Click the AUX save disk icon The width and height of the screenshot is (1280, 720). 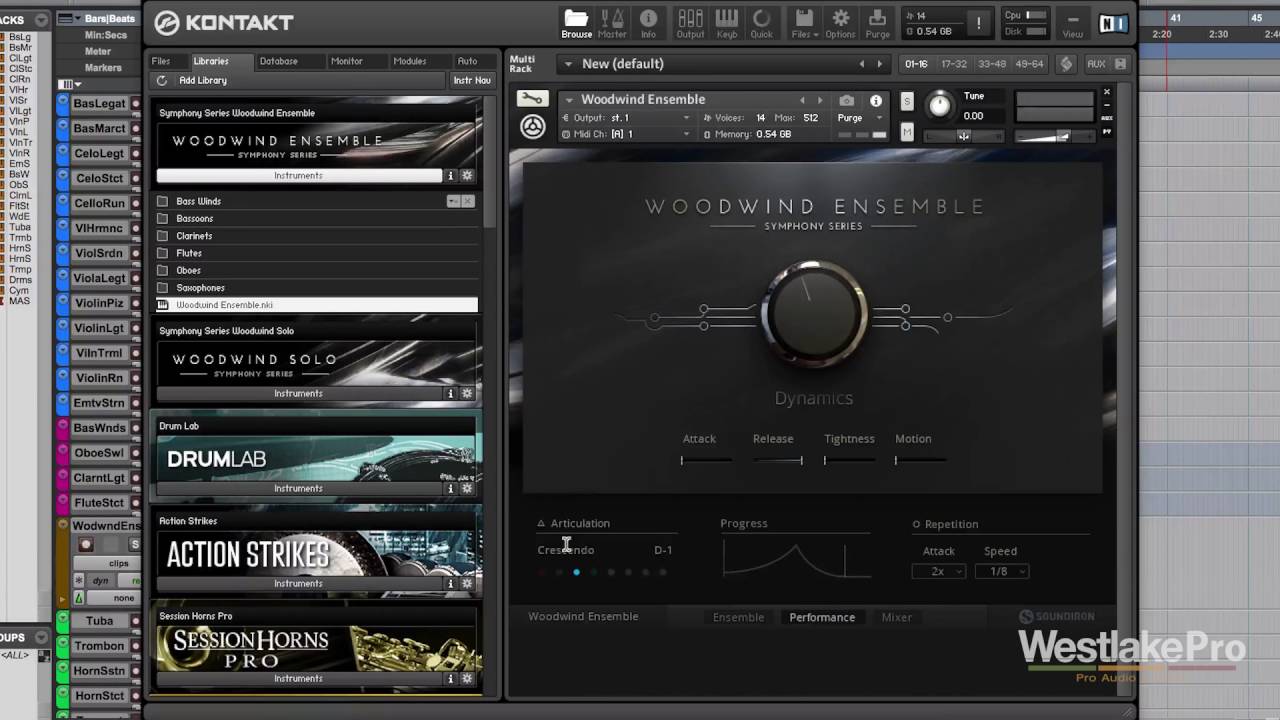1120,63
